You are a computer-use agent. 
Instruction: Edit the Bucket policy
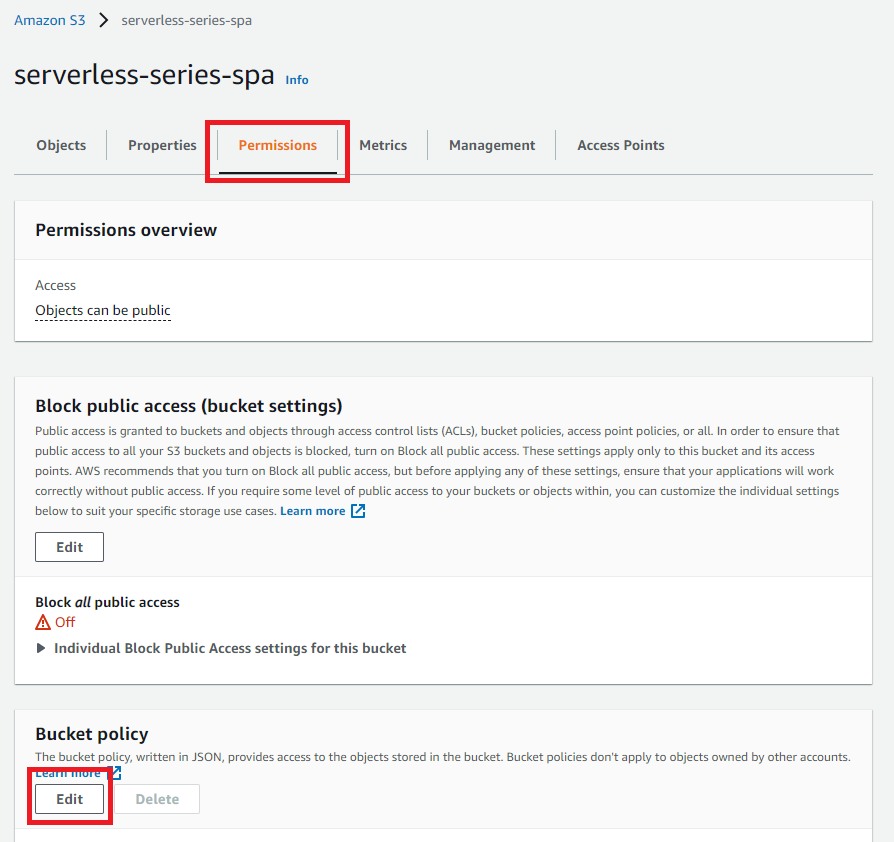[69, 799]
